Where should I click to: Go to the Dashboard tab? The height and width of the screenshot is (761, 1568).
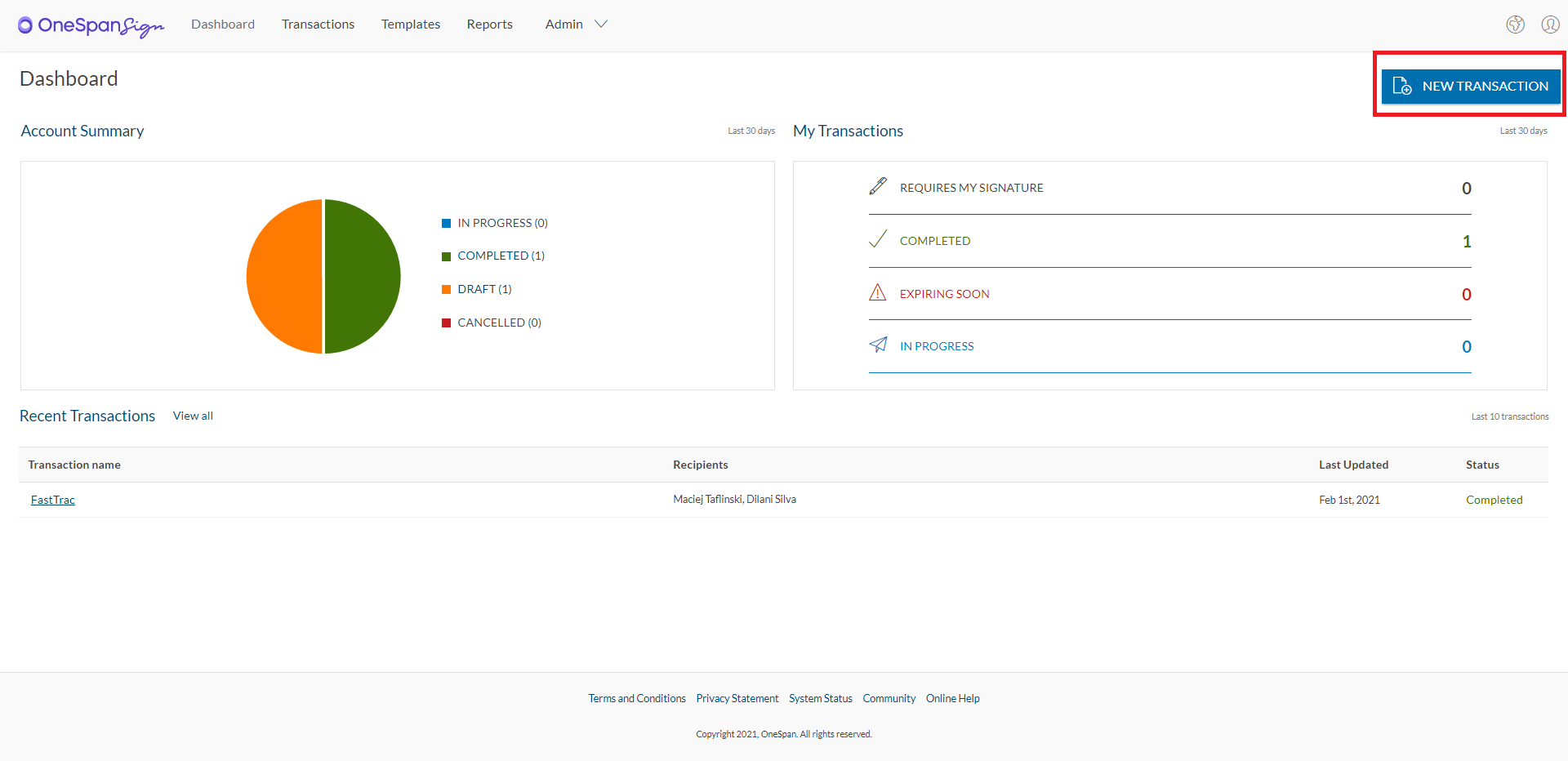point(223,24)
